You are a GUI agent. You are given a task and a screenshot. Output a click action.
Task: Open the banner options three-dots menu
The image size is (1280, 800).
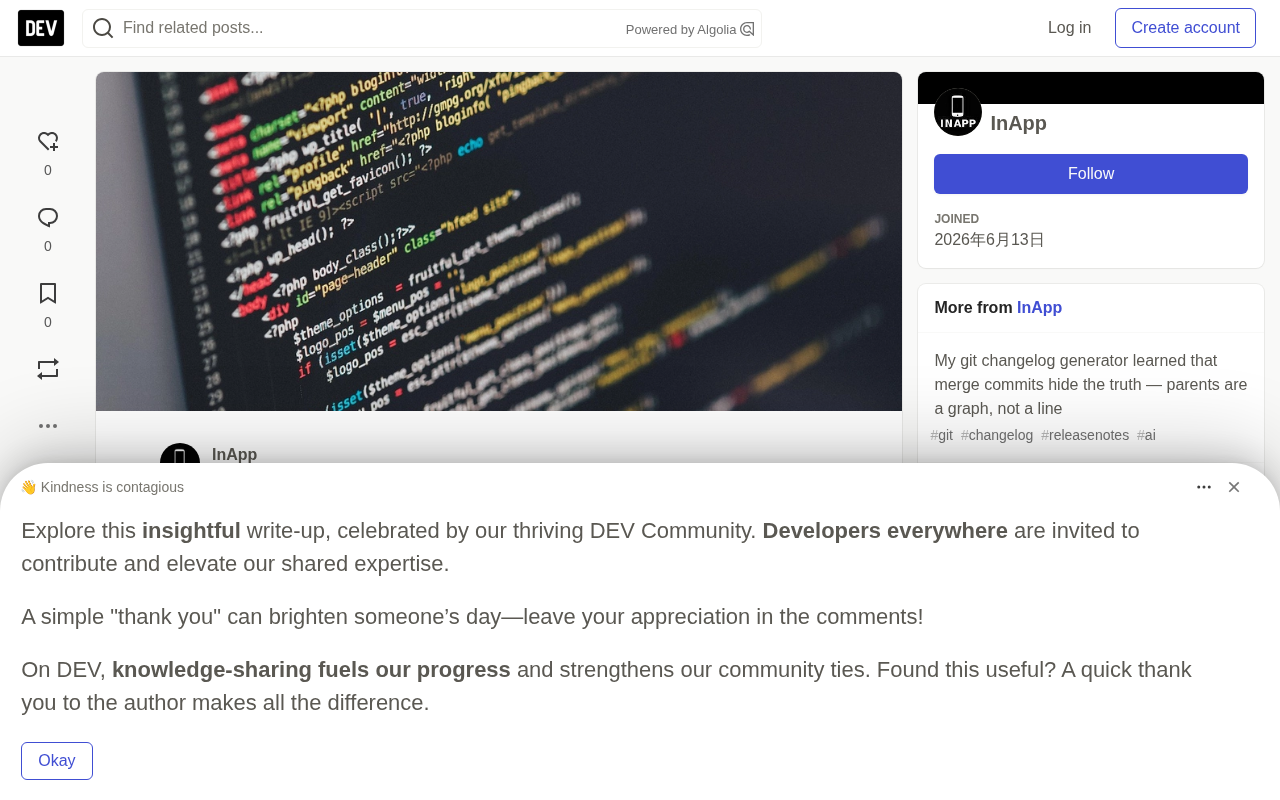pos(1204,487)
